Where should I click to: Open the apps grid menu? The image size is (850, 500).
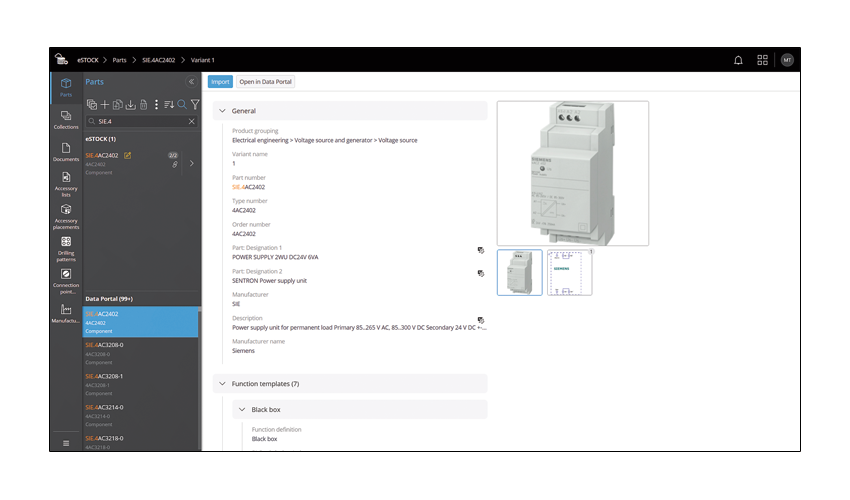(762, 60)
